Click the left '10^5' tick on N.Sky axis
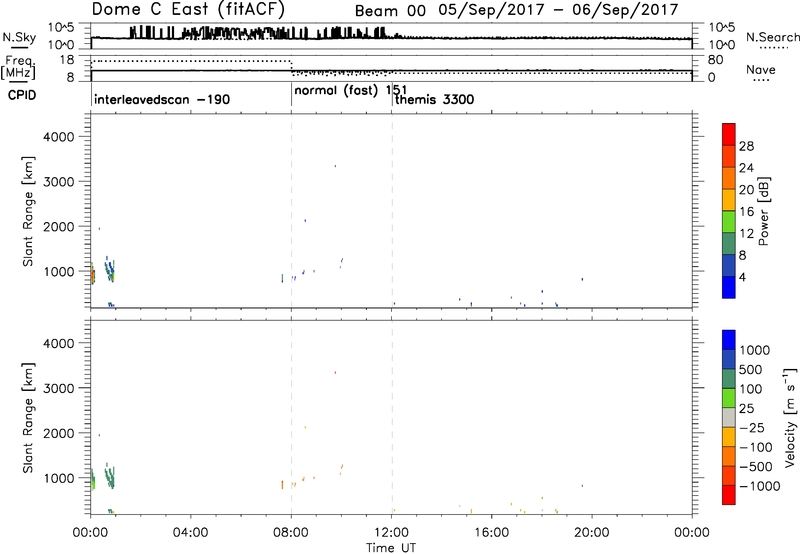The height and width of the screenshot is (554, 800). coord(62,27)
